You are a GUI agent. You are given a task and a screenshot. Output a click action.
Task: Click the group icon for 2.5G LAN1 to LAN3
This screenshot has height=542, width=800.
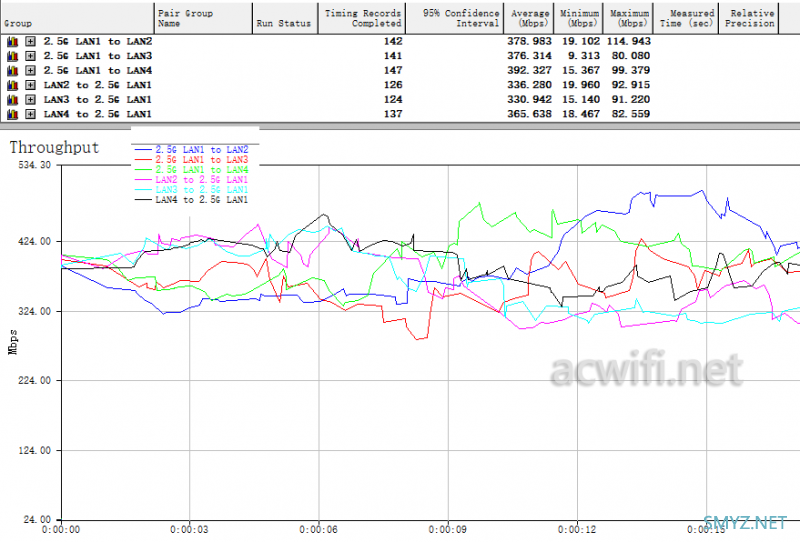click(x=12, y=56)
